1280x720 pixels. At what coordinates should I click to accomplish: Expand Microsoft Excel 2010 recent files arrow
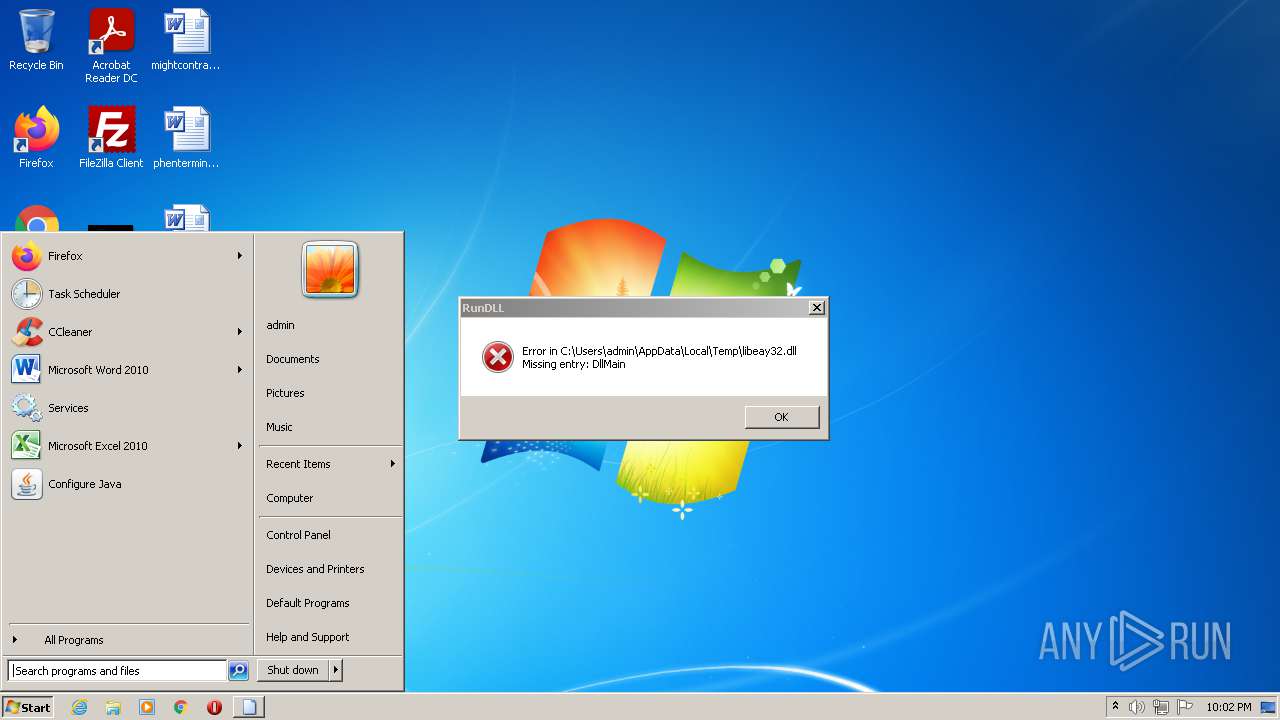coord(240,446)
